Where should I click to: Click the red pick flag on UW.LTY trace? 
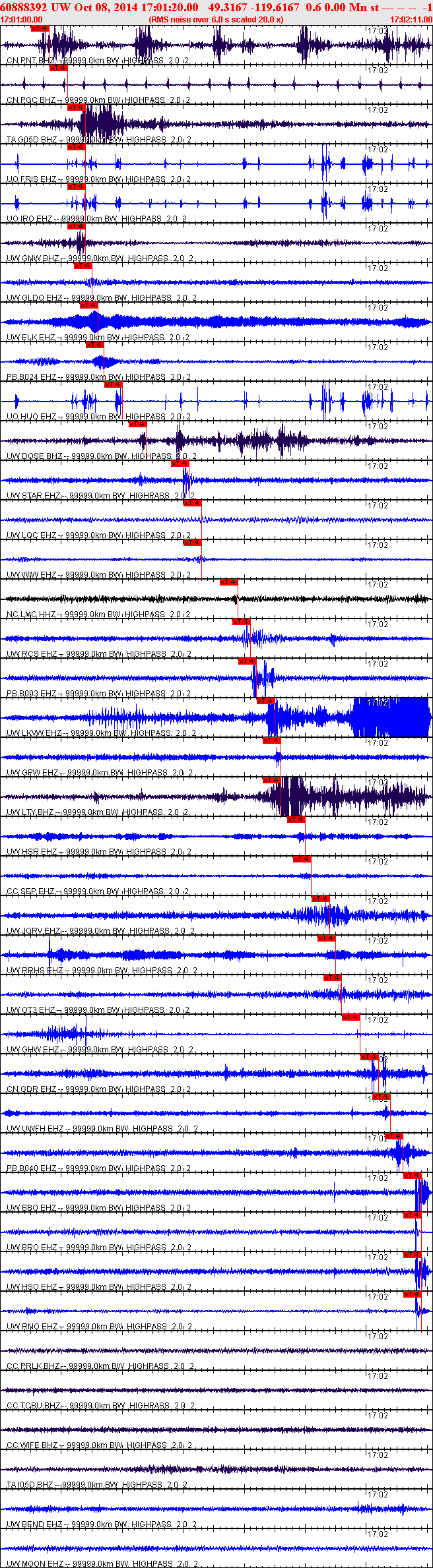[271, 780]
